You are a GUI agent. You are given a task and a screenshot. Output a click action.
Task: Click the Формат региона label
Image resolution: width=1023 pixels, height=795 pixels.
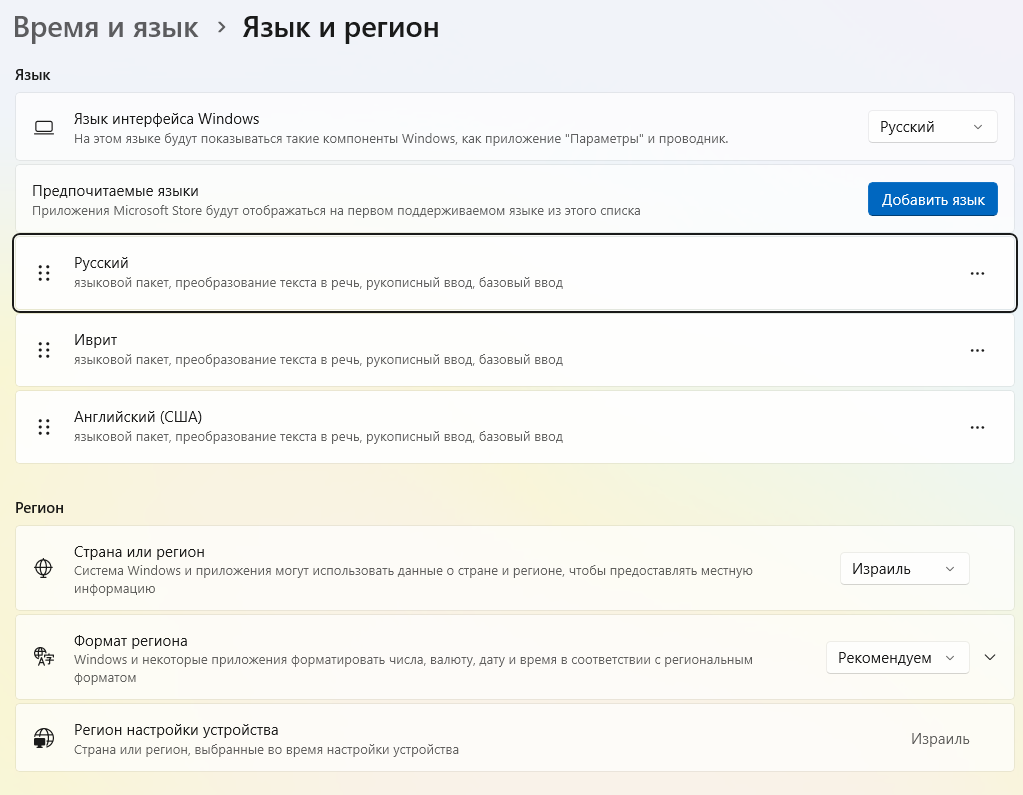click(x=130, y=640)
